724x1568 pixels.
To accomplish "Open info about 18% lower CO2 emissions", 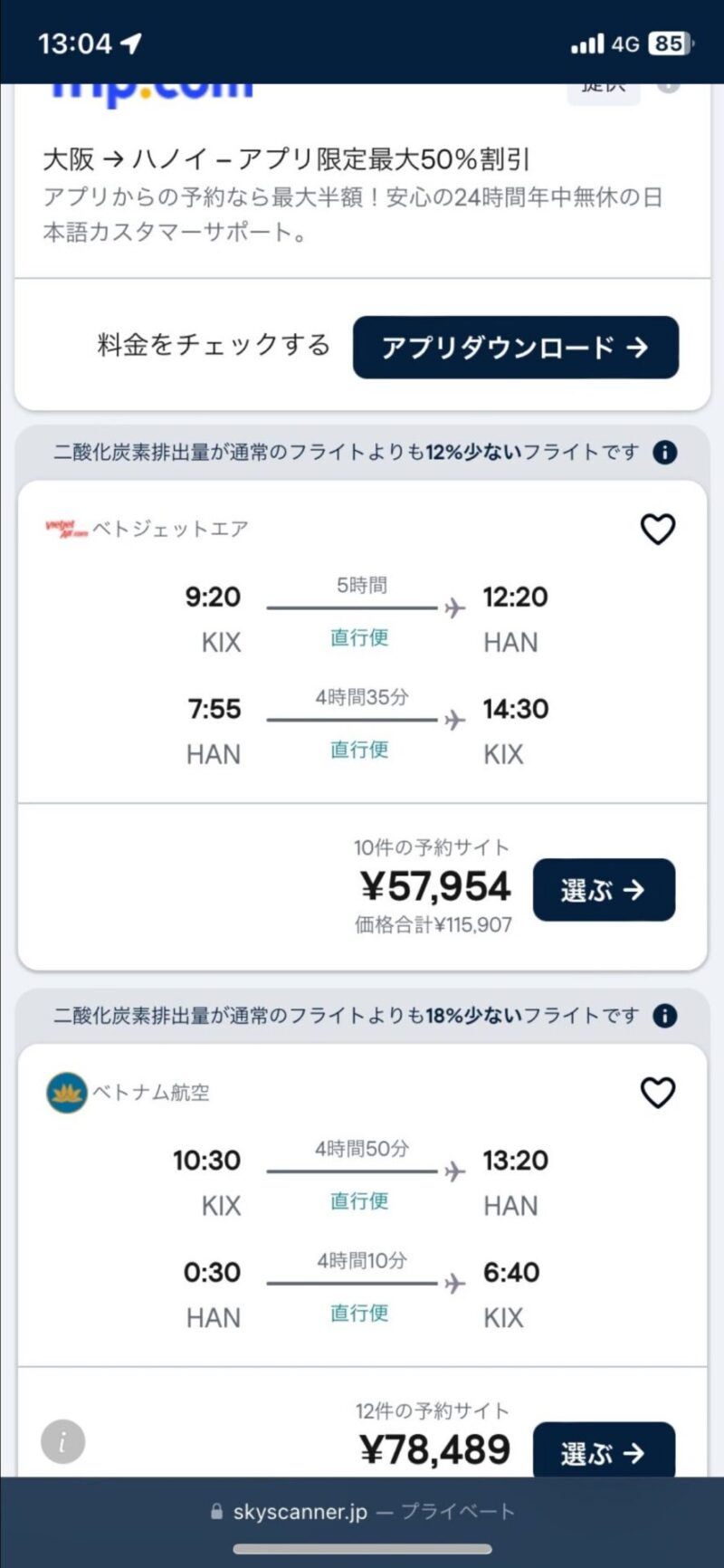I will pyautogui.click(x=664, y=1016).
